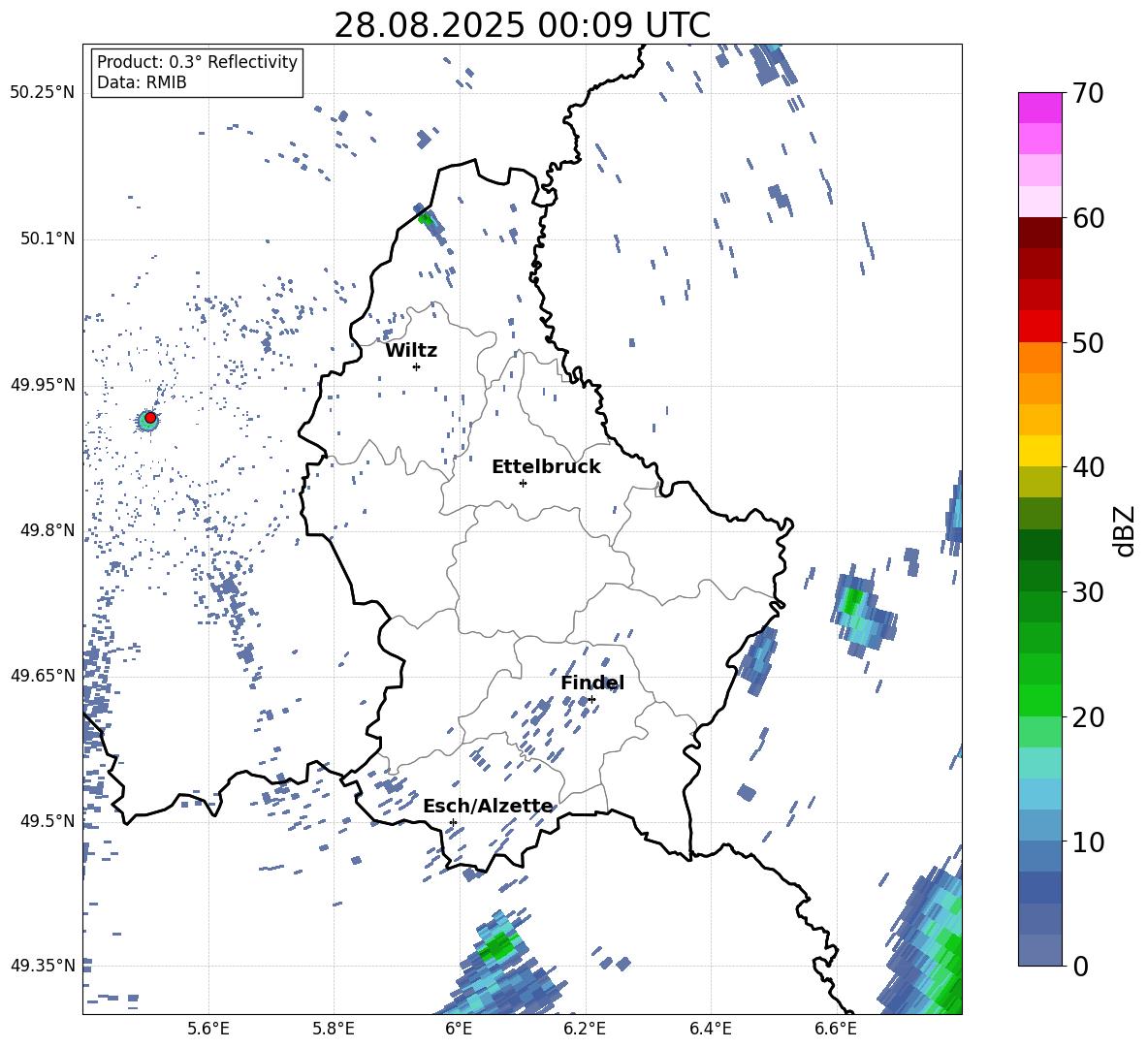
Task: Click the cross marker under Wiltz
Action: pyautogui.click(x=417, y=366)
